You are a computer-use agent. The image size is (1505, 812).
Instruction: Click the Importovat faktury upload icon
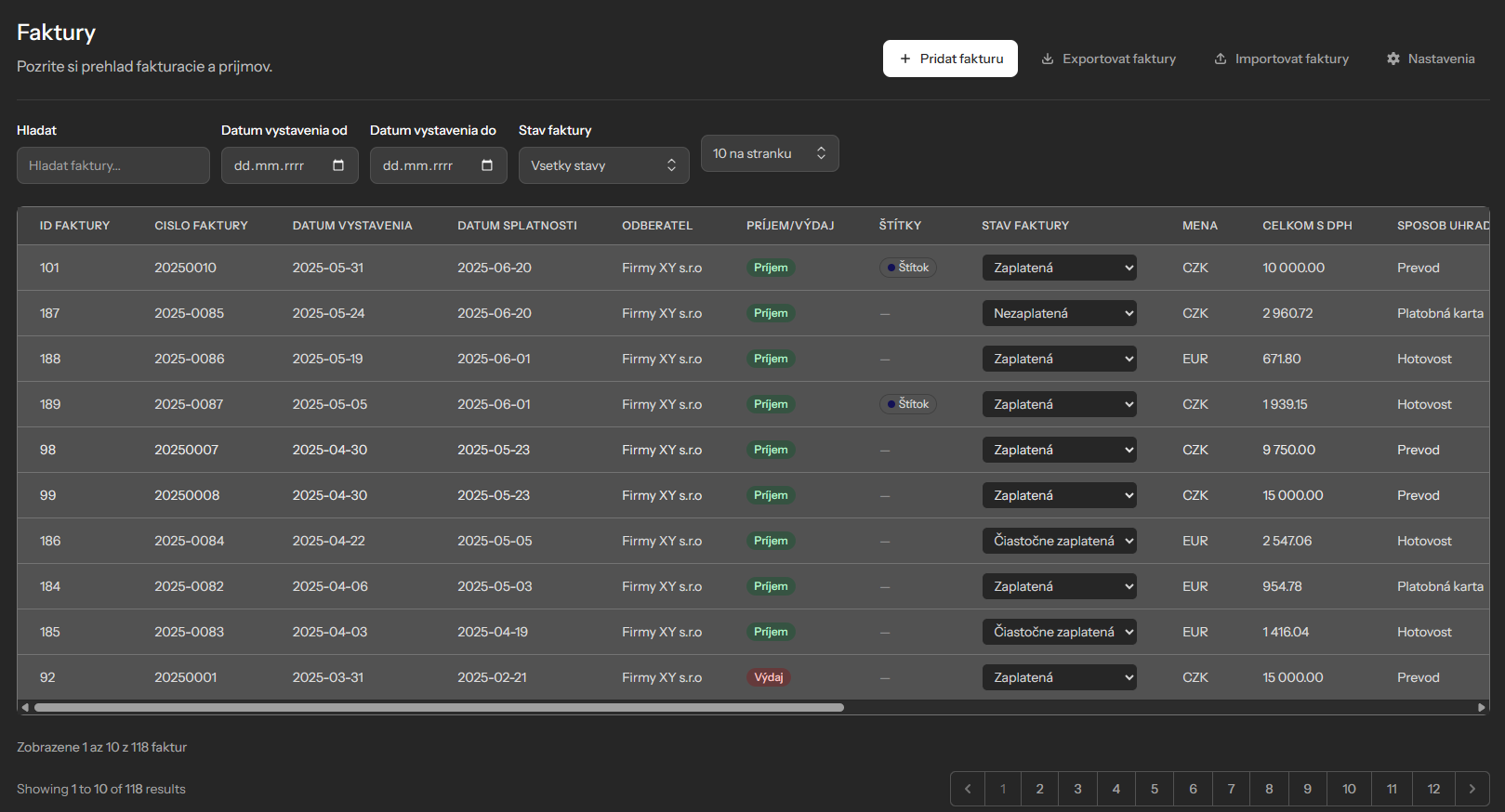click(1220, 59)
